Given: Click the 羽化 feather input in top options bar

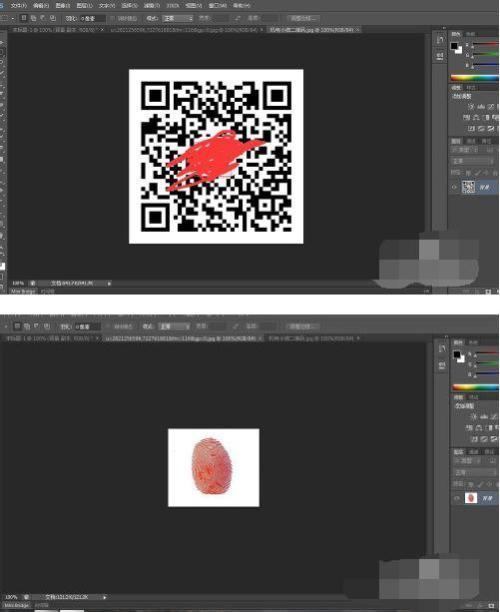Looking at the screenshot, I should pos(92,18).
